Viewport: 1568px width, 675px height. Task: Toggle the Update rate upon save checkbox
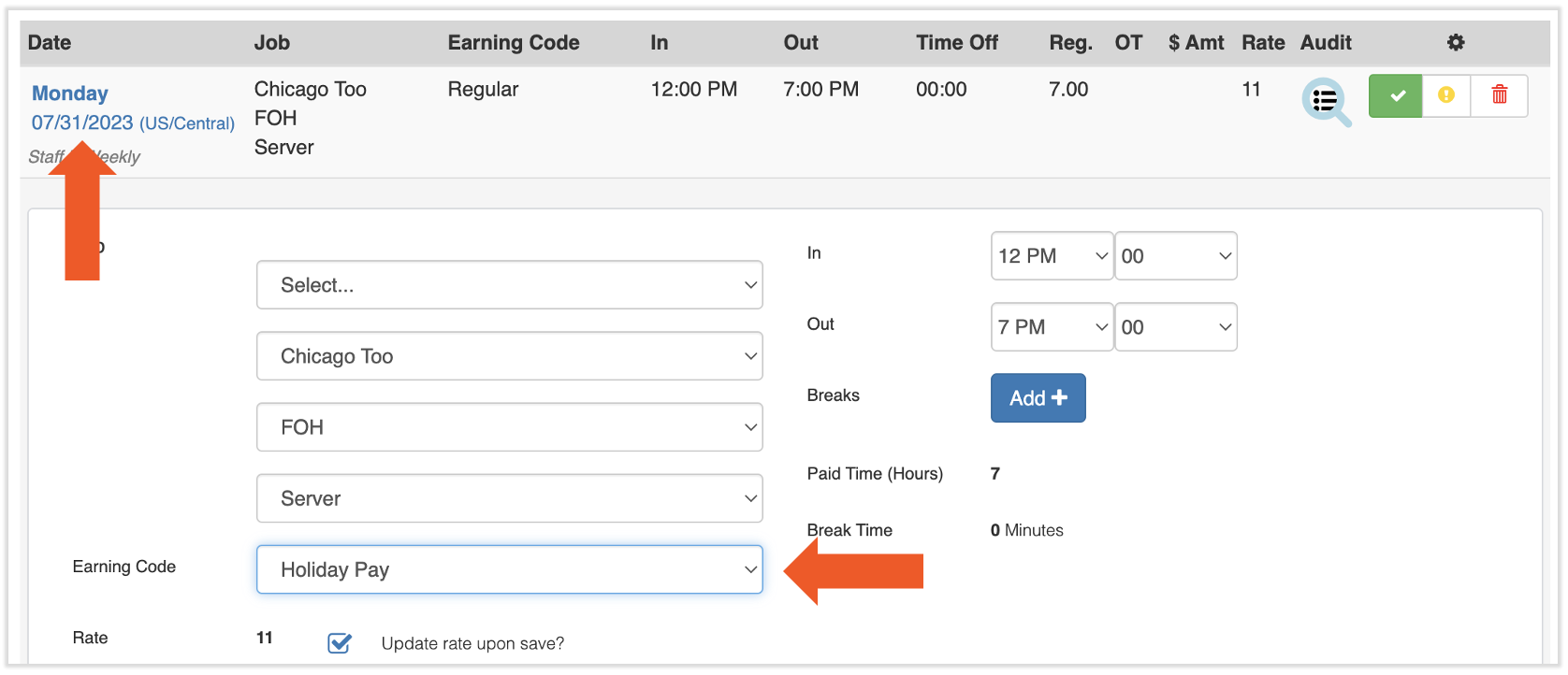click(340, 643)
